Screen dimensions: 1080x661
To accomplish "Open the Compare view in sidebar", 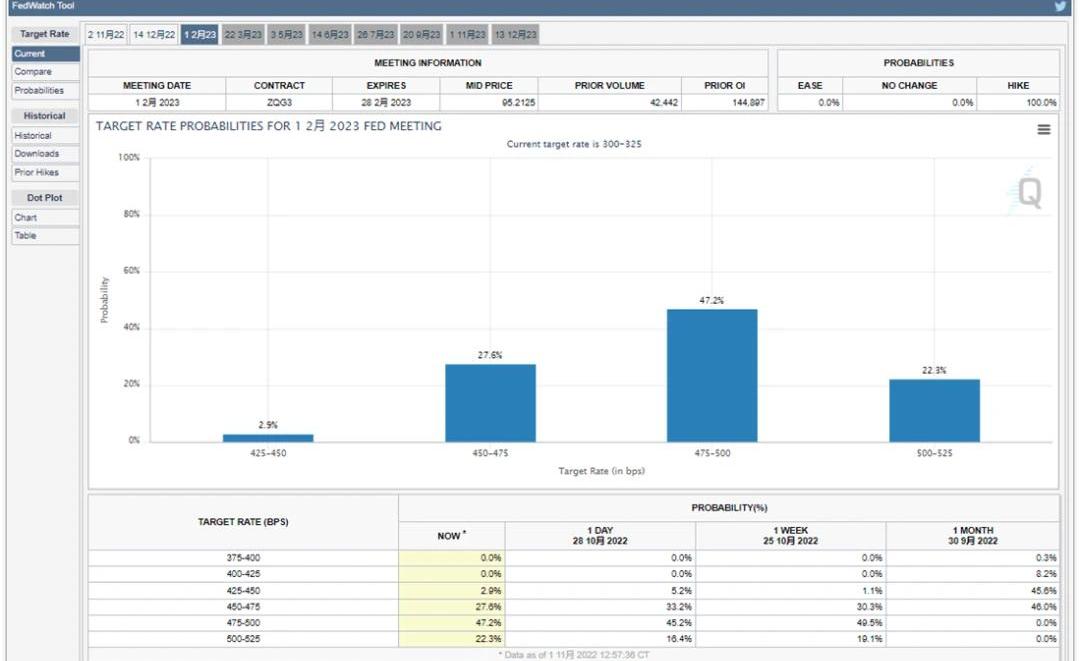I will (x=33, y=72).
